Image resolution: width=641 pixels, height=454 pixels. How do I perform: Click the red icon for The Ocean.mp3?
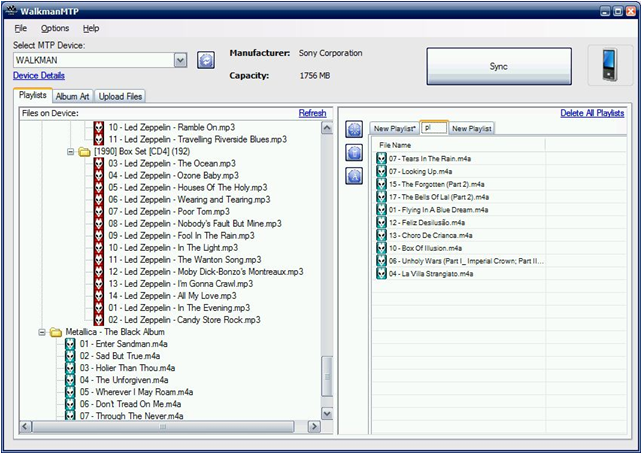pos(99,163)
